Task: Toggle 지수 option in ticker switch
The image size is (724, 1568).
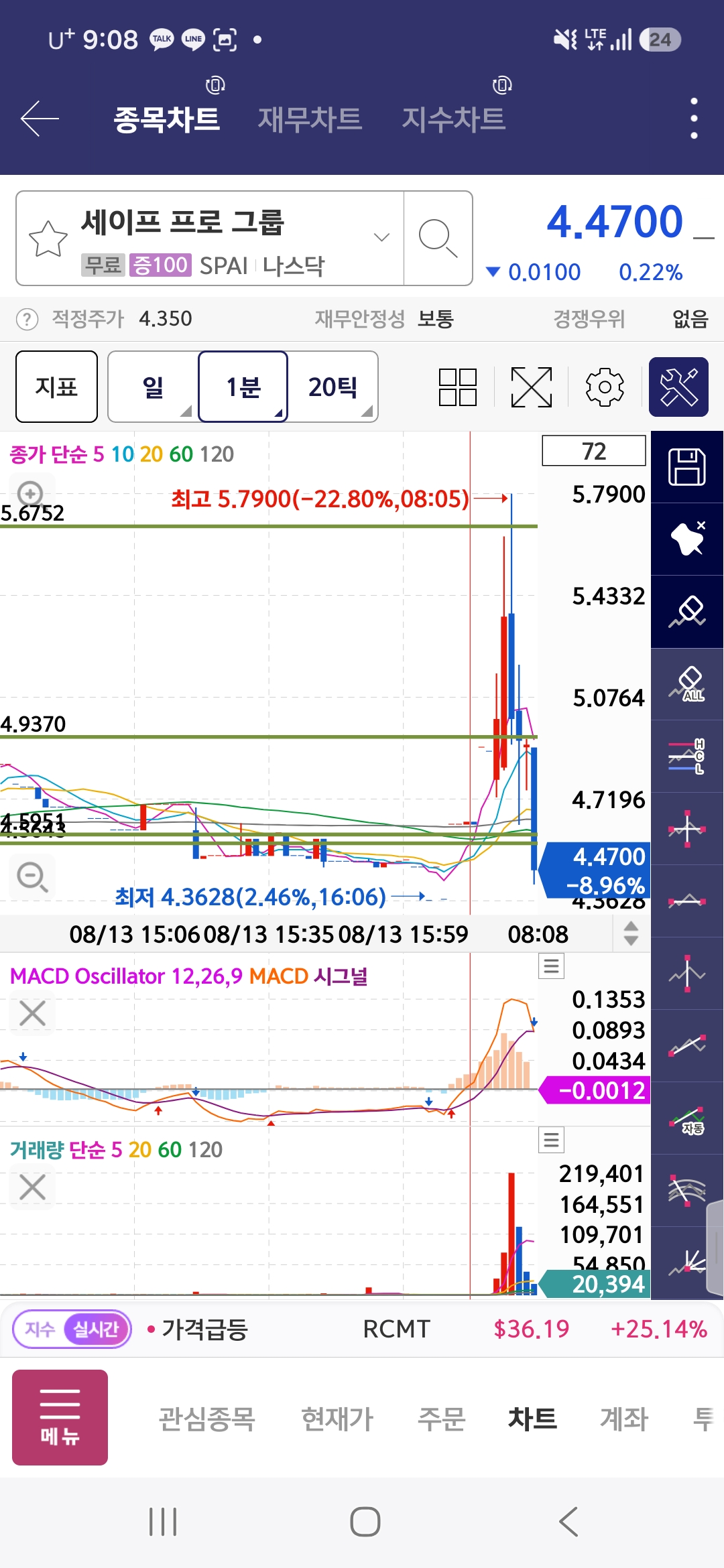Action: pyautogui.click(x=40, y=1329)
